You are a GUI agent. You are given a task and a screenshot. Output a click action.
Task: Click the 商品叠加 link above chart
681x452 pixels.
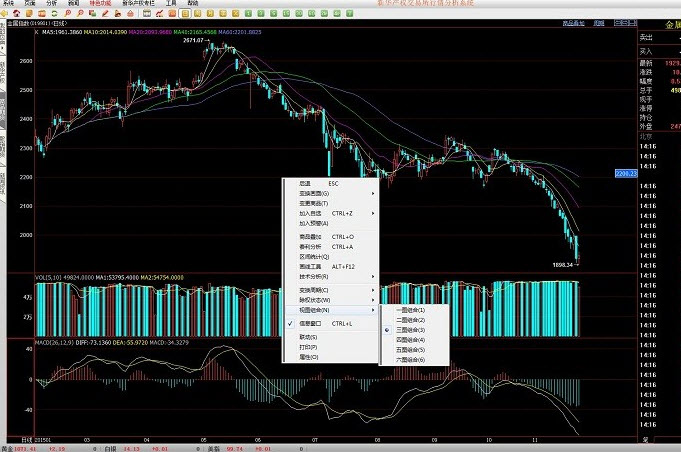573,23
